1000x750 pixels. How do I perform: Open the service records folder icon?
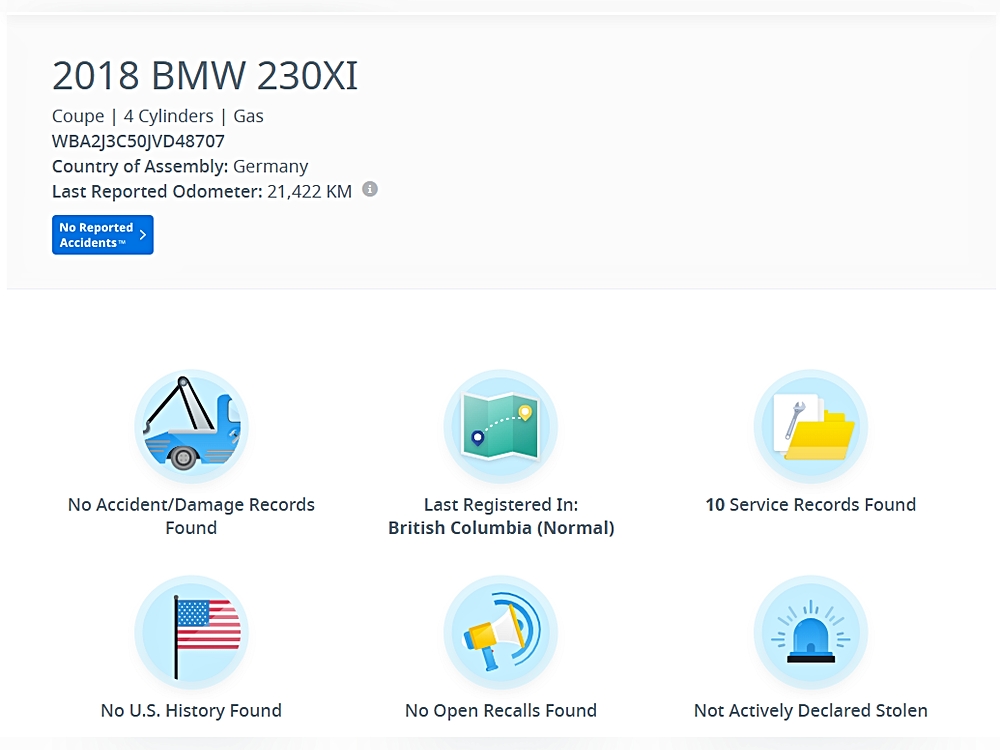tap(810, 427)
